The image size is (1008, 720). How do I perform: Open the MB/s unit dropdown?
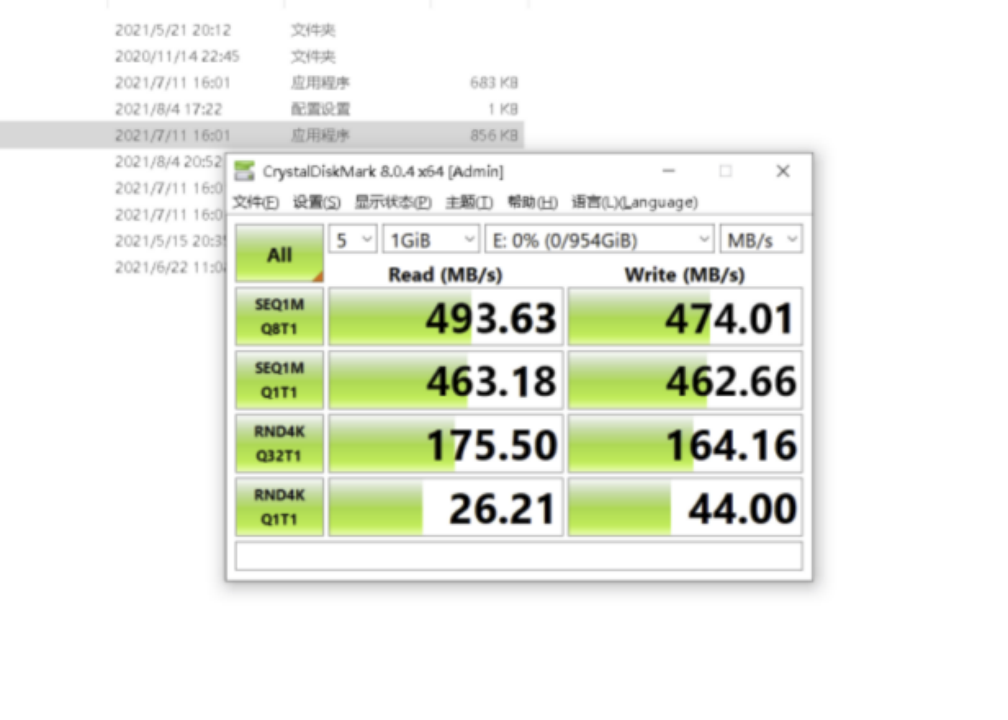pyautogui.click(x=761, y=240)
